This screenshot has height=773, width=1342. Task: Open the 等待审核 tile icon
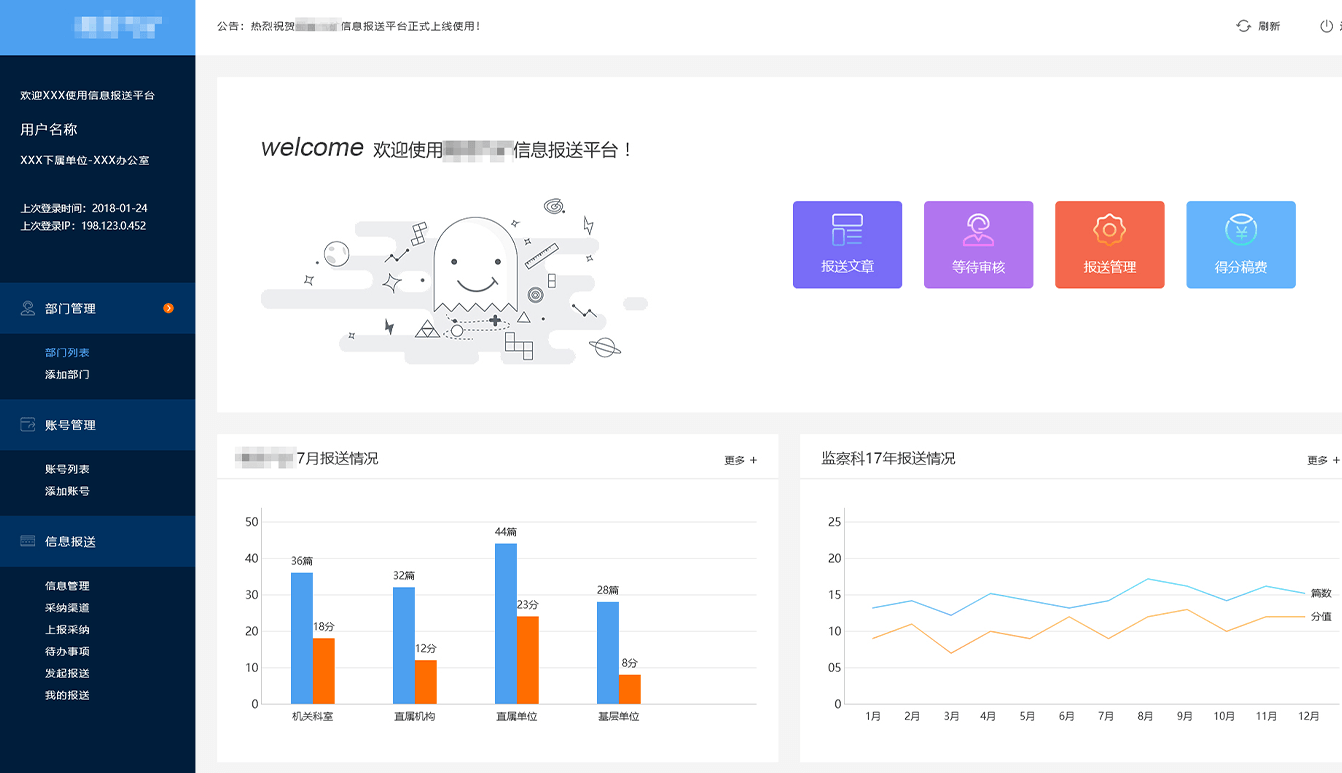click(978, 230)
